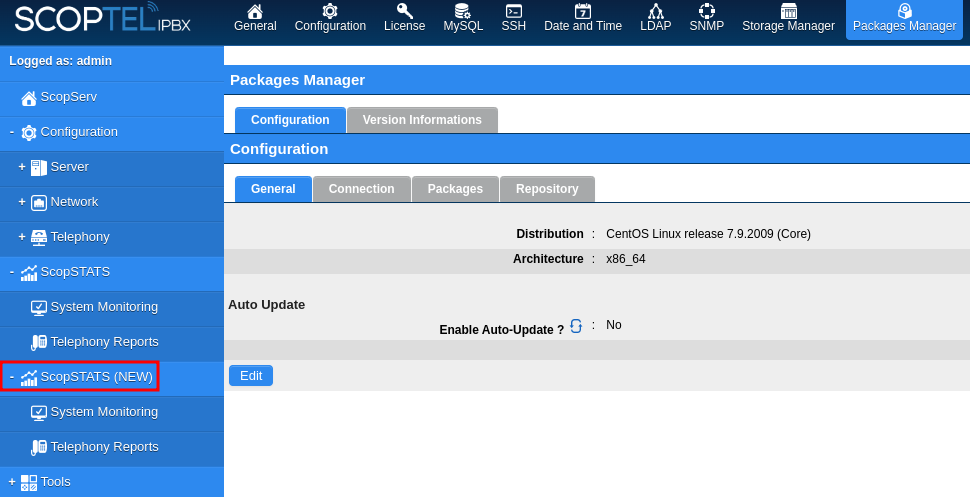970x497 pixels.
Task: Click the 'Enable Auto-Update ?' label
Action: (502, 330)
